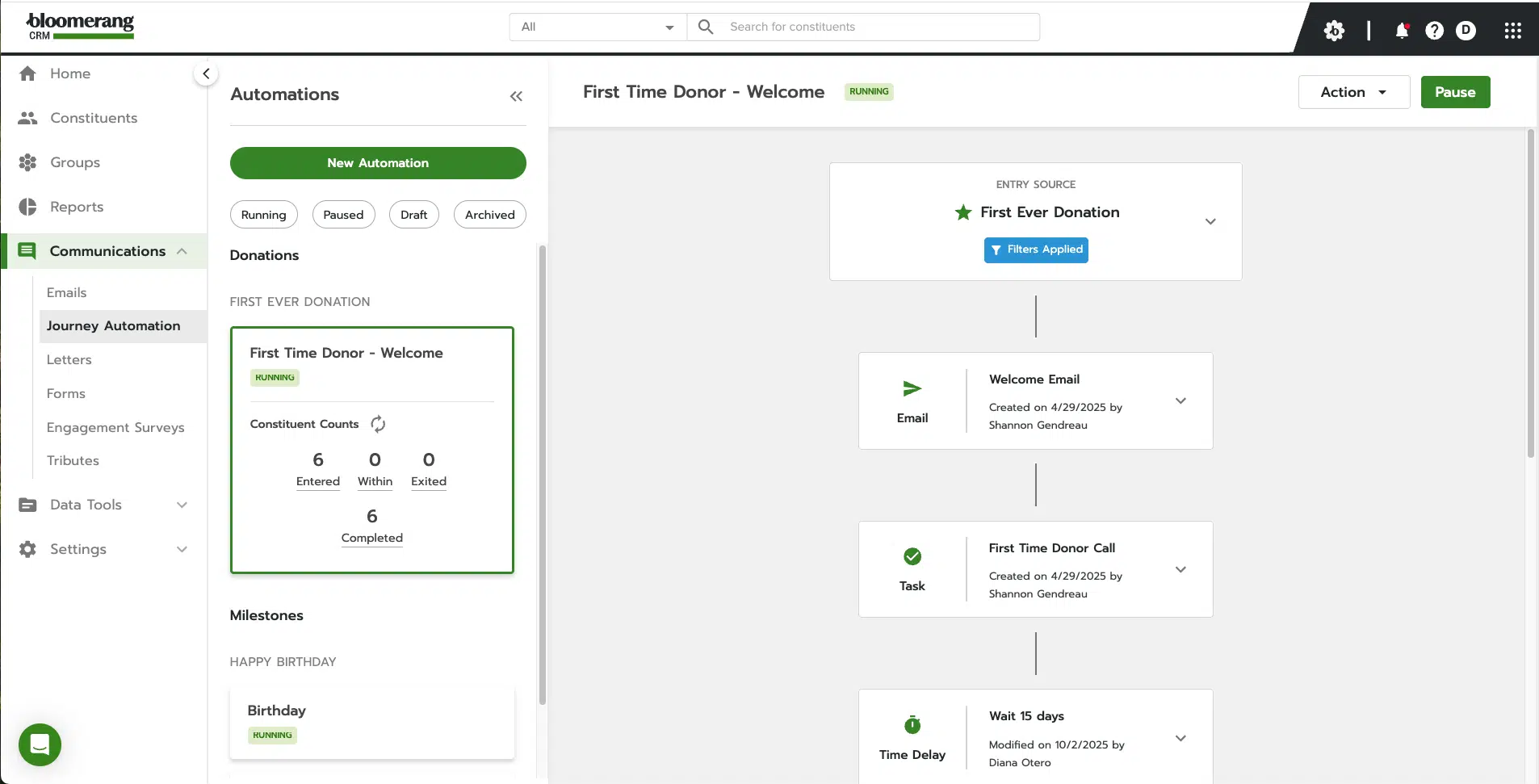Screen dimensions: 1539x784
Task: Click the Filters Applied badge
Action: click(x=1036, y=249)
